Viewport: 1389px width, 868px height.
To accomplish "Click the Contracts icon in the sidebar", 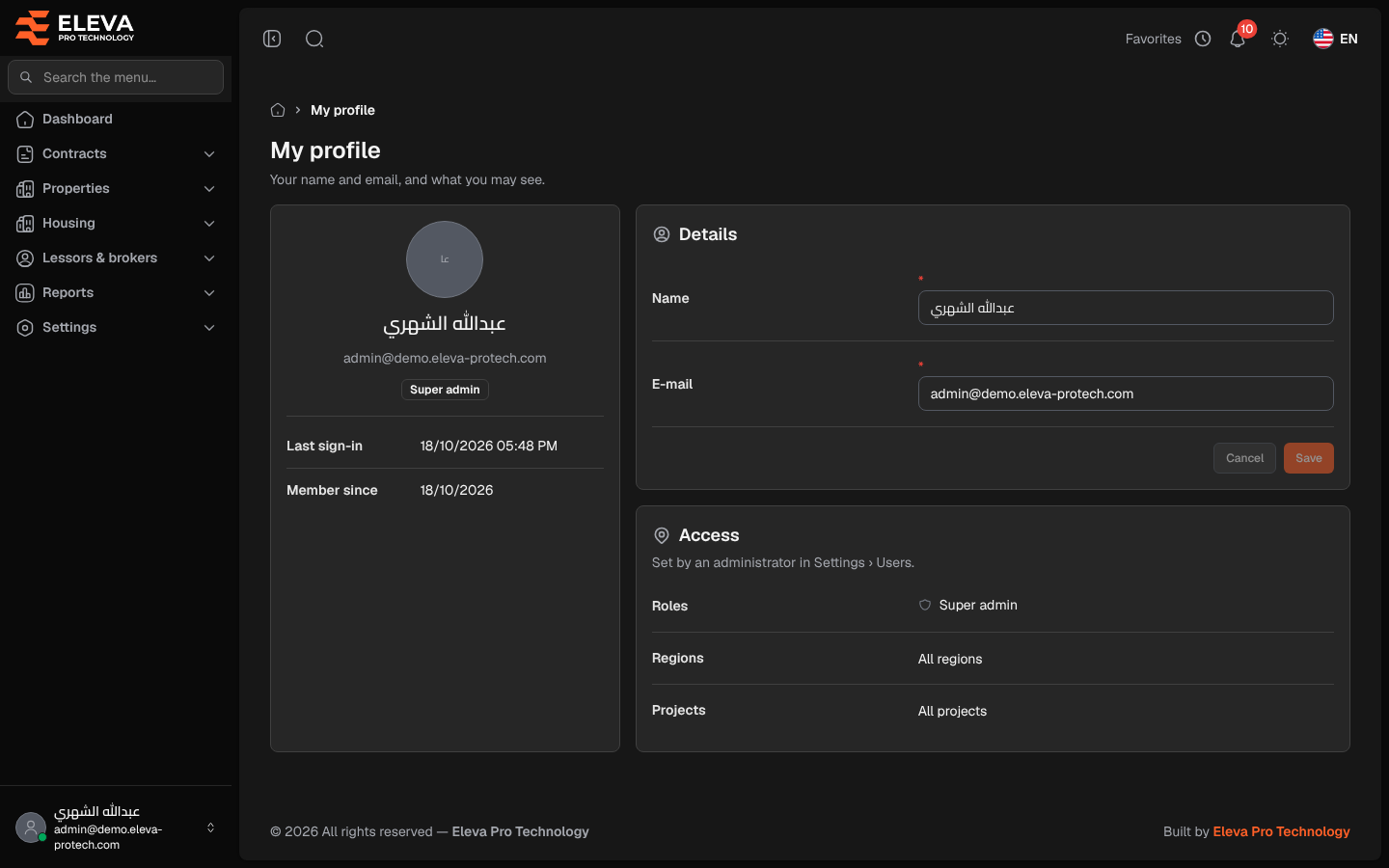I will [25, 154].
